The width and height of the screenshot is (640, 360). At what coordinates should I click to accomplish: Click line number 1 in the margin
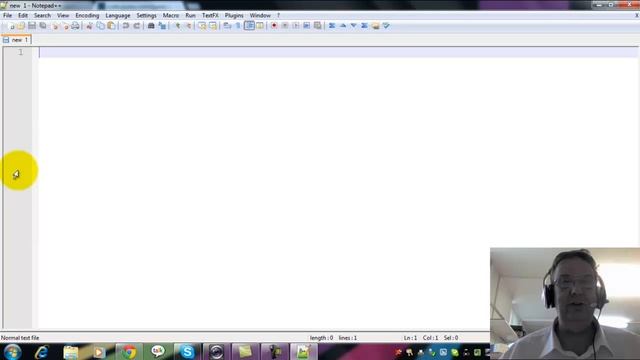[20, 52]
